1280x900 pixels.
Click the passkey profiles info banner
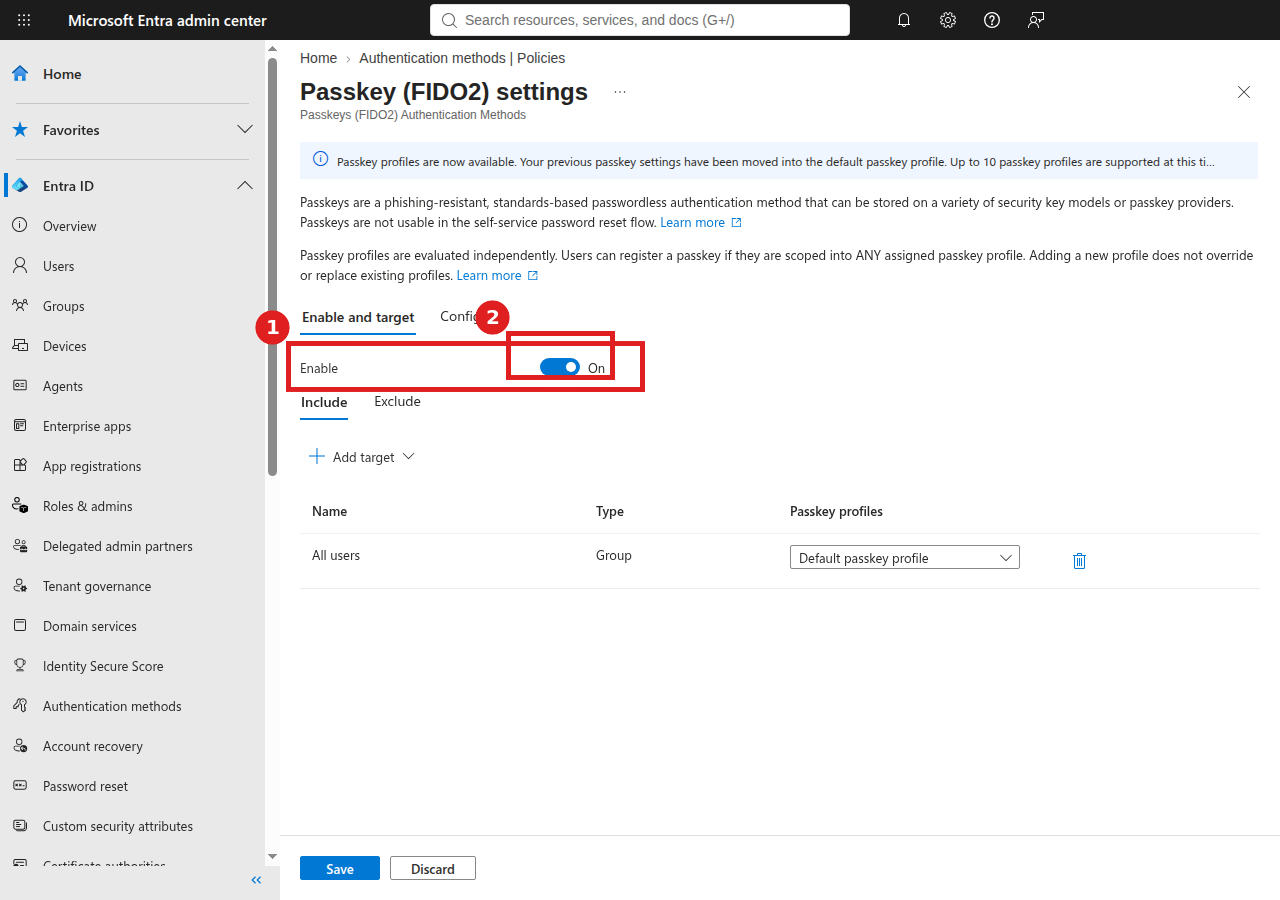pos(779,161)
